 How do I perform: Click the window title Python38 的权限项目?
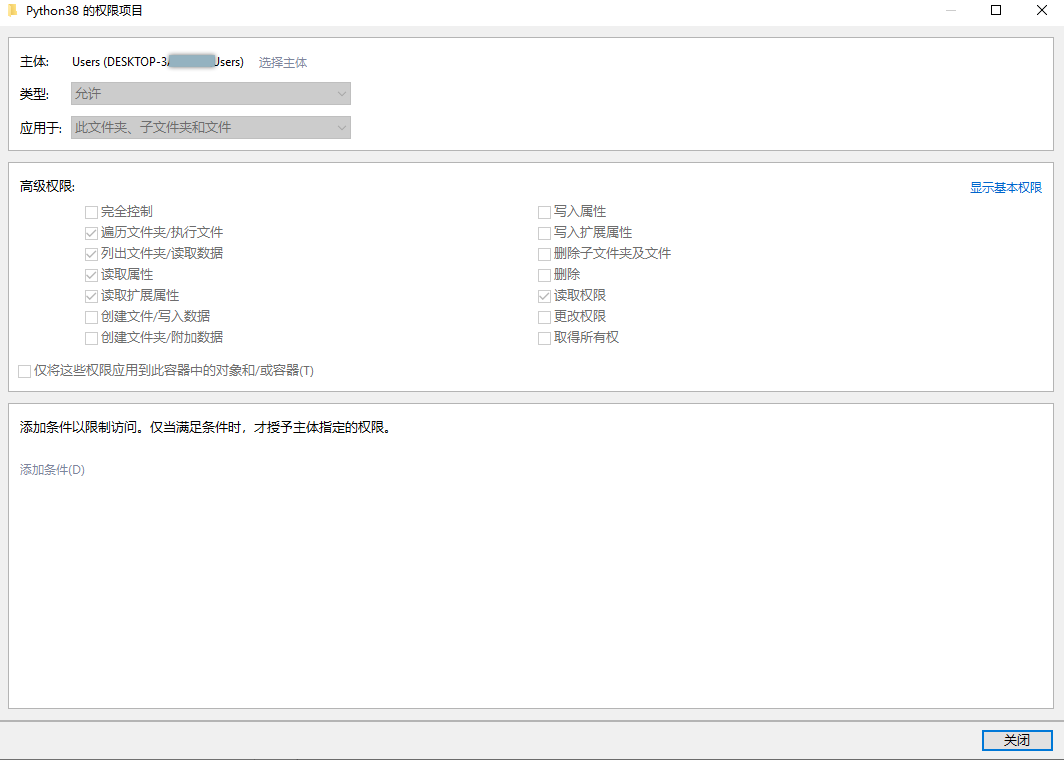pyautogui.click(x=84, y=12)
